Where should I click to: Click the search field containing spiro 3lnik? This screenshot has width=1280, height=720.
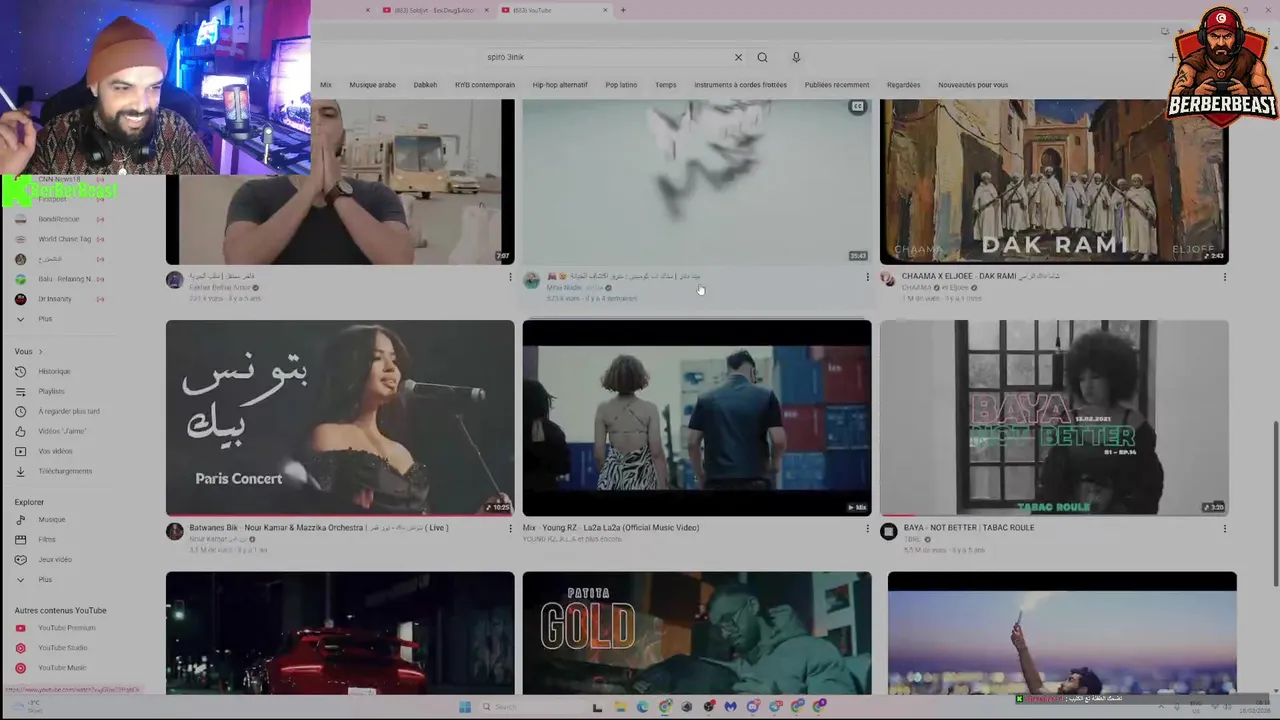(605, 57)
